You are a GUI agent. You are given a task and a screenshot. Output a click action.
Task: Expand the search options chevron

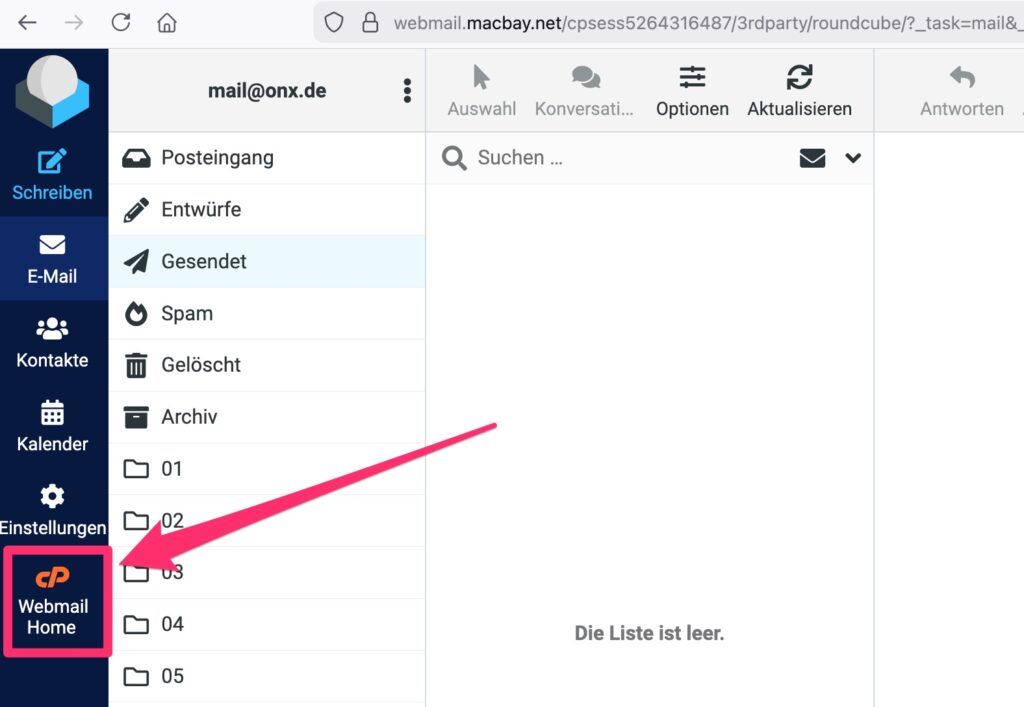(x=853, y=158)
